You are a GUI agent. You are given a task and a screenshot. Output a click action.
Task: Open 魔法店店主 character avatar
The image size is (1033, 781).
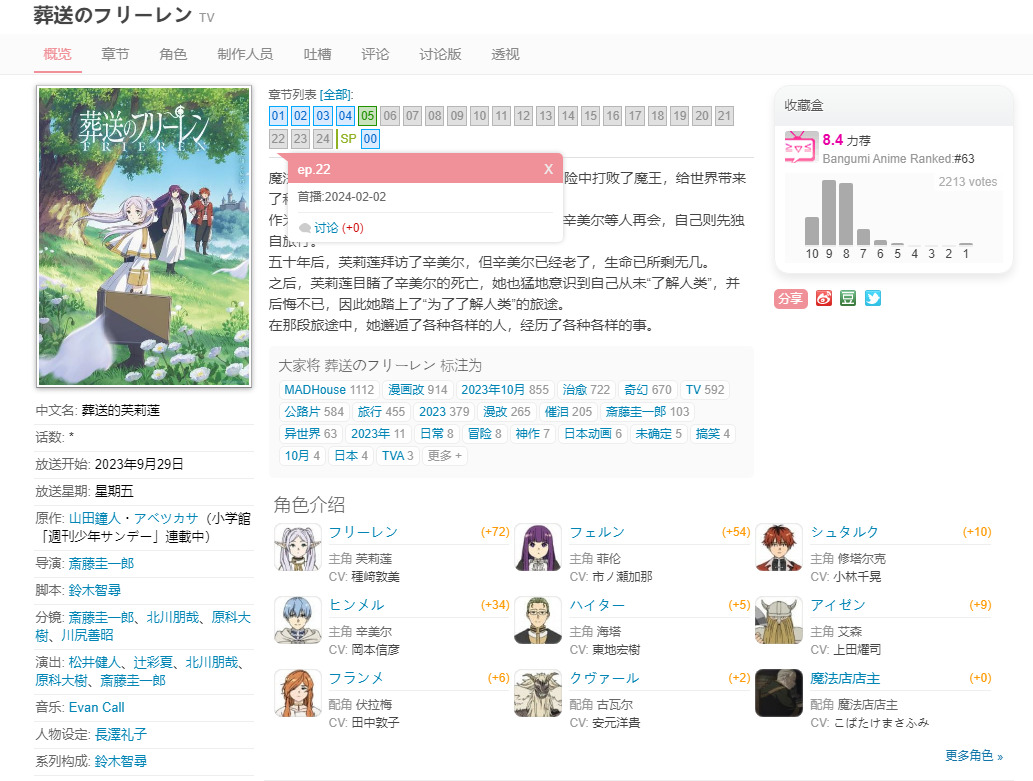click(779, 693)
